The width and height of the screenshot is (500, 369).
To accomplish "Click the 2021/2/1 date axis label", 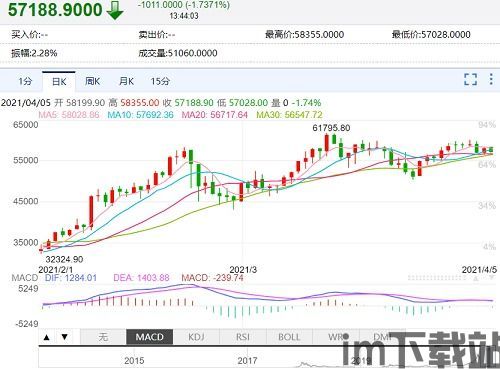I will tap(56, 270).
